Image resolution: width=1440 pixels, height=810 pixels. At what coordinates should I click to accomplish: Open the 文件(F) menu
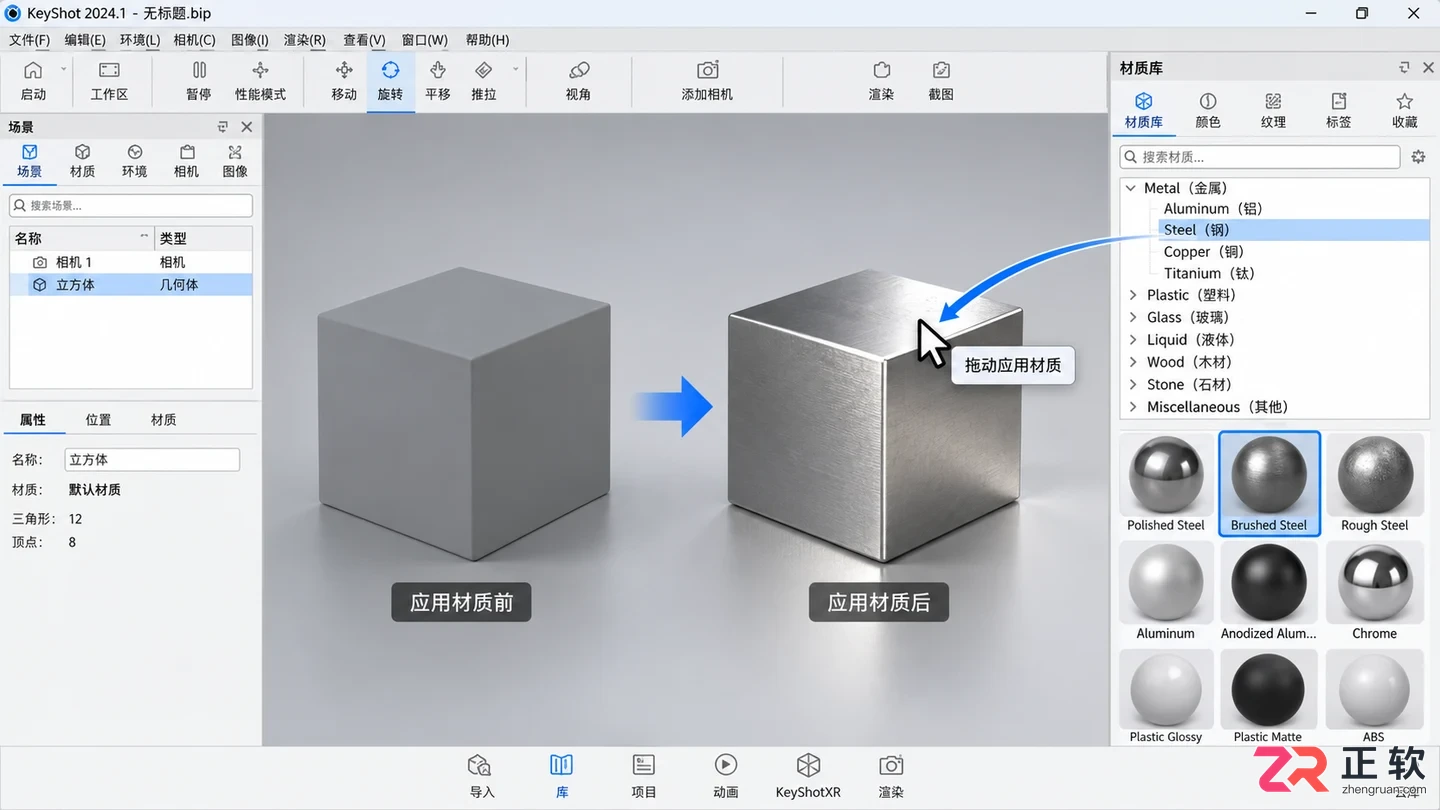(x=29, y=40)
